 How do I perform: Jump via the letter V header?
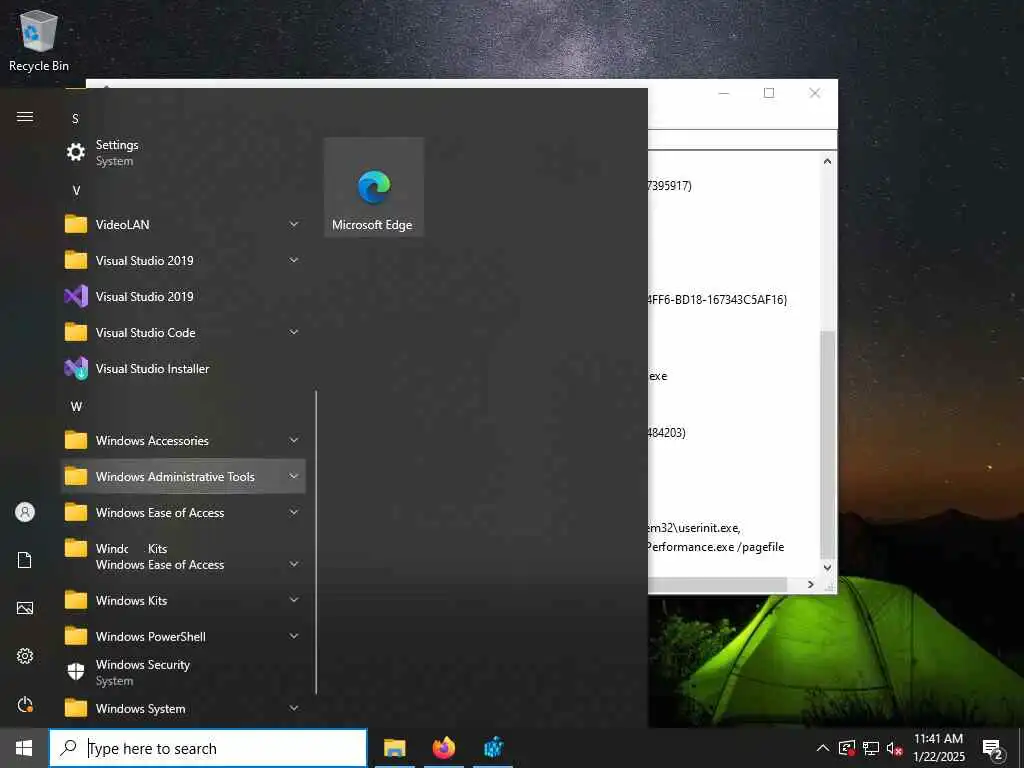tap(76, 191)
